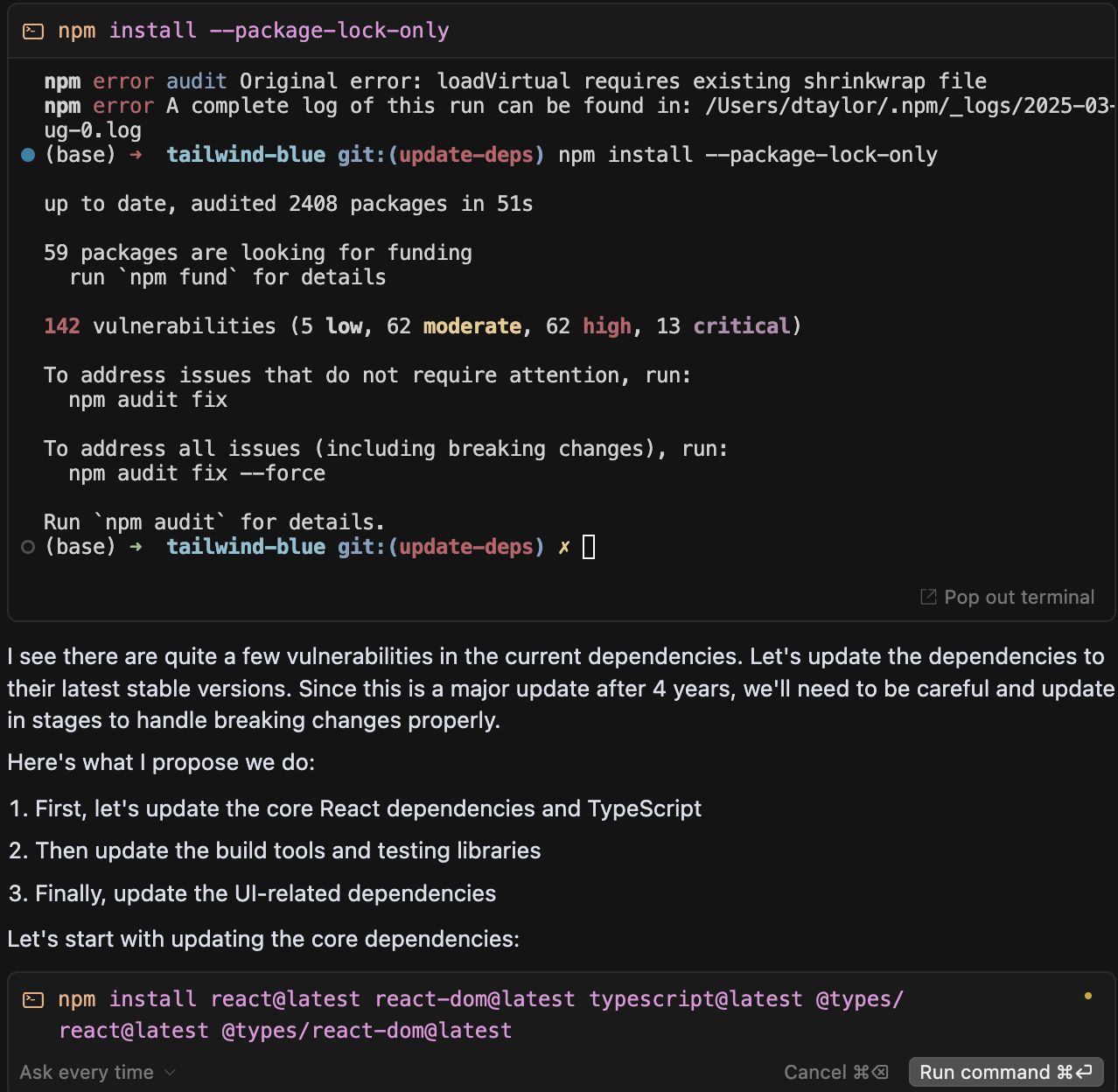Click the Pop out terminal icon
Screen dimensions: 1118x1092
click(928, 597)
